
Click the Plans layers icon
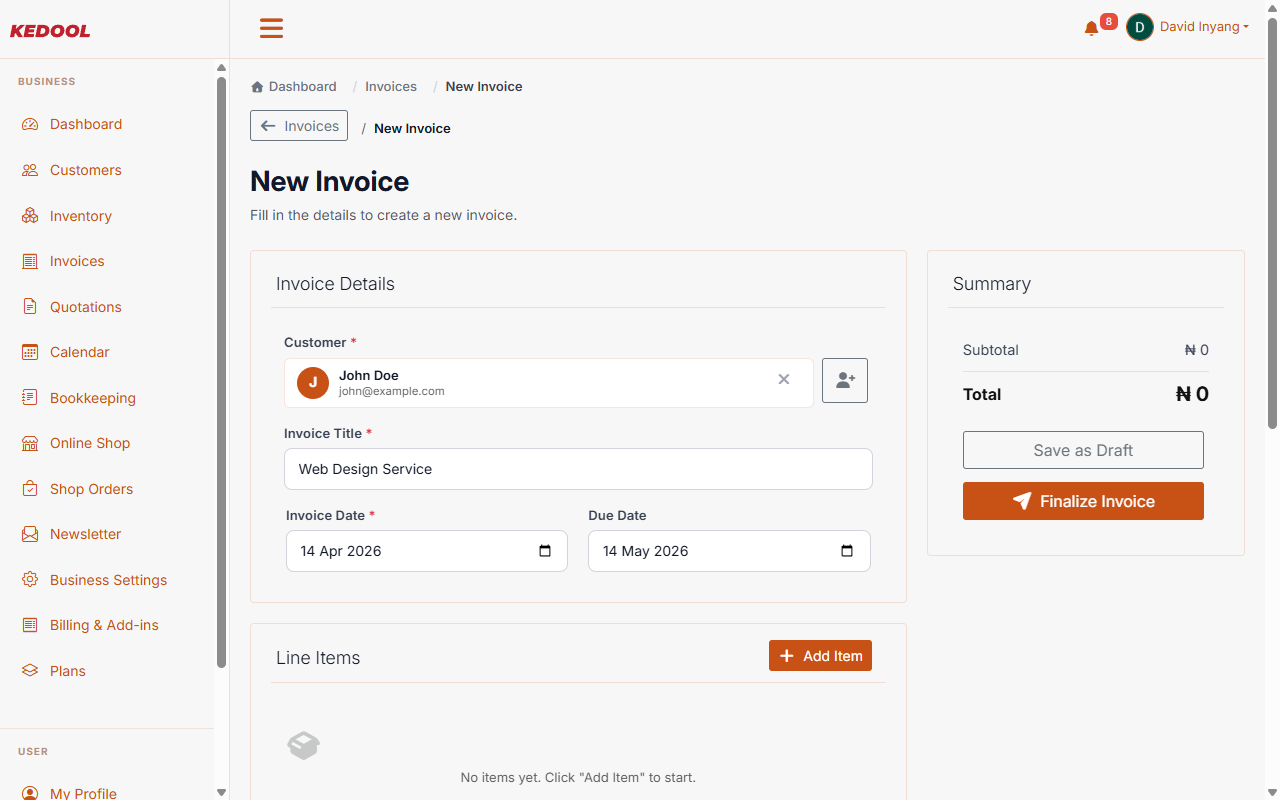point(30,671)
